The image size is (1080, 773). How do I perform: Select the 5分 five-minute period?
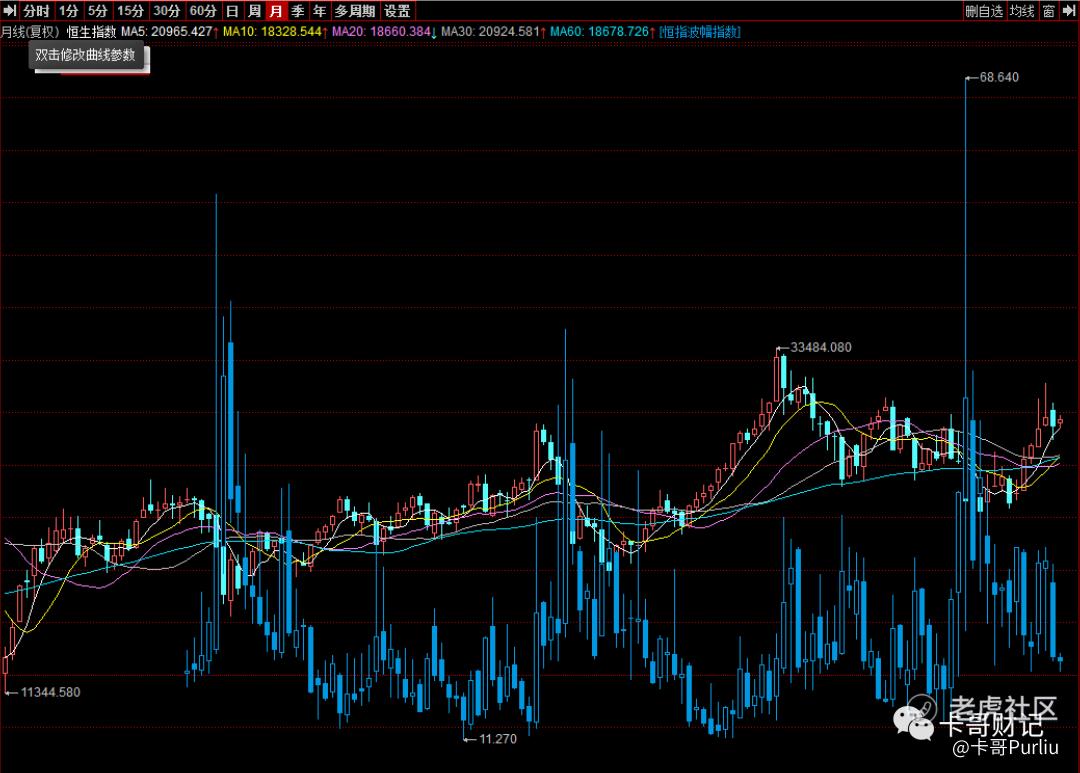pos(98,10)
